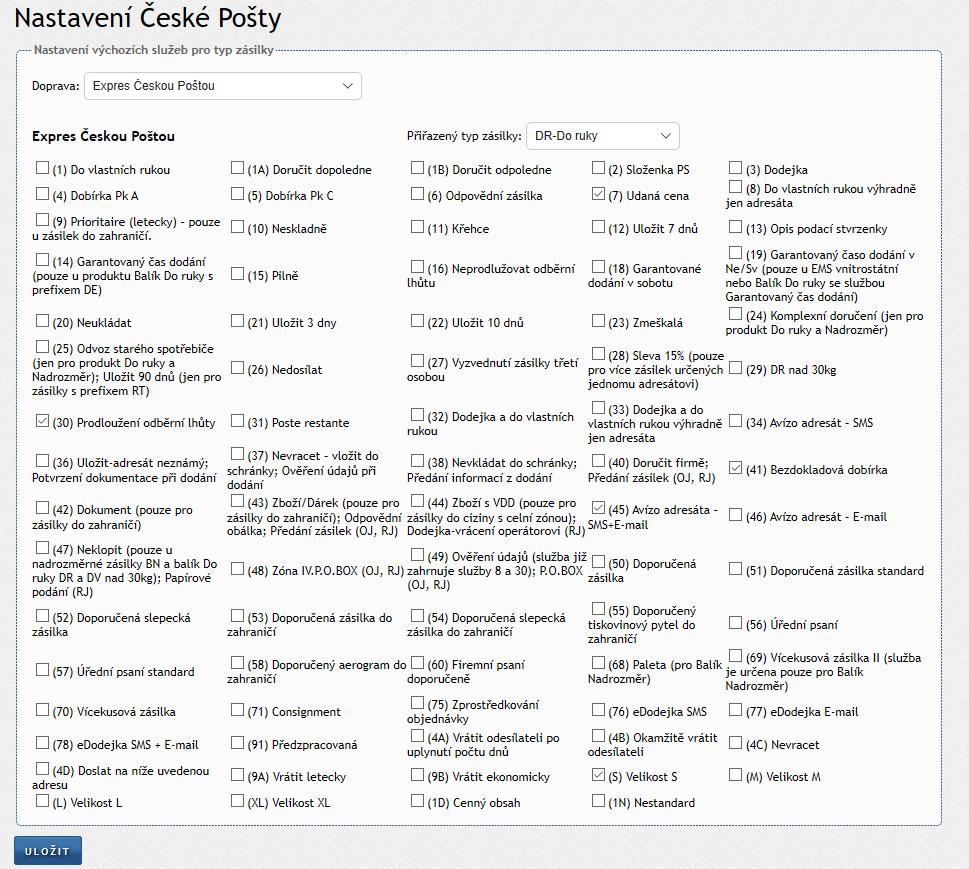969x869 pixels.
Task: Expand the Přiřazený typ zásilky dropdown
Action: pos(602,135)
